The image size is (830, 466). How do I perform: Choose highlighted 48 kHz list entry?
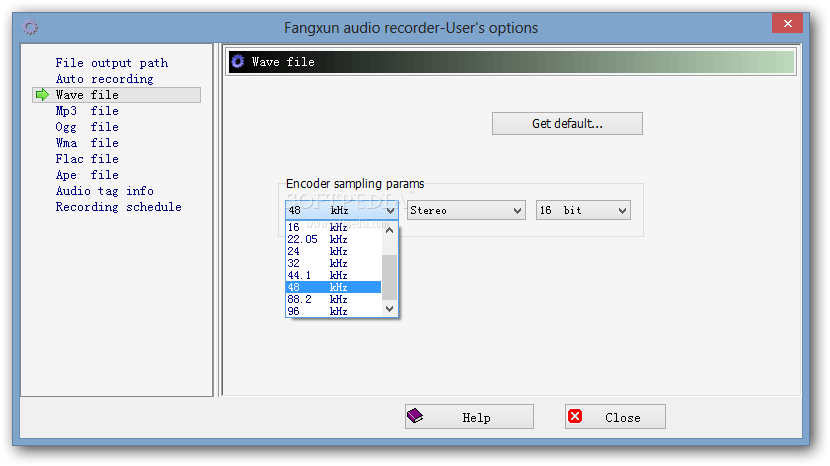pyautogui.click(x=333, y=287)
